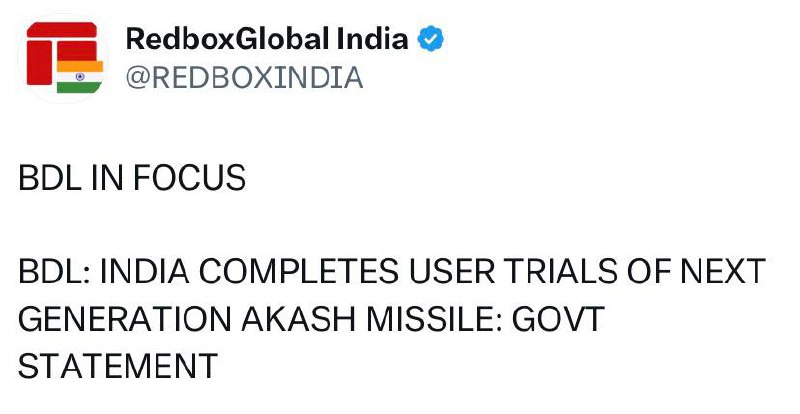The height and width of the screenshot is (414, 800).
Task: Click the faded button at top right
Action: pos(716,45)
